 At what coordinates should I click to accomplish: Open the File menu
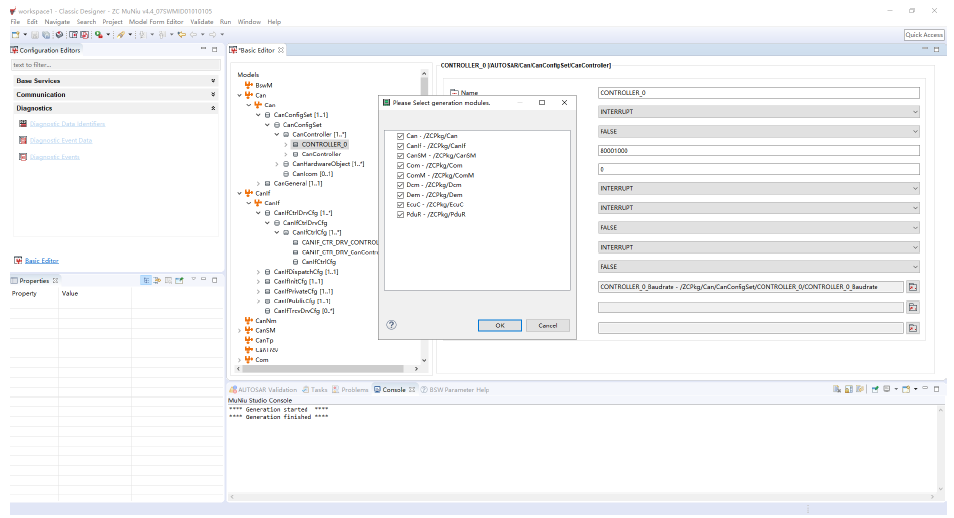pos(15,22)
